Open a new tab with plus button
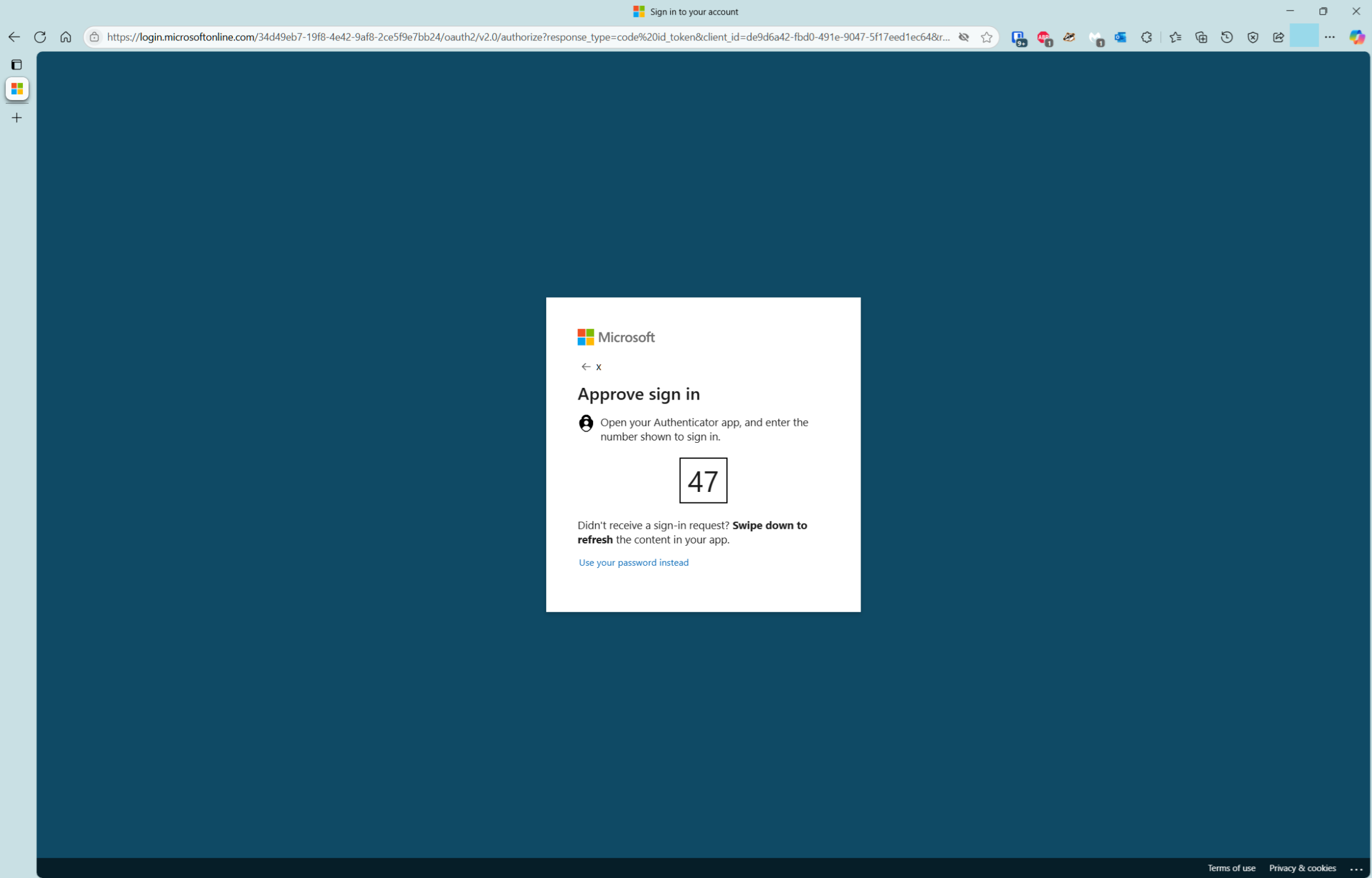1372x878 pixels. 16,118
